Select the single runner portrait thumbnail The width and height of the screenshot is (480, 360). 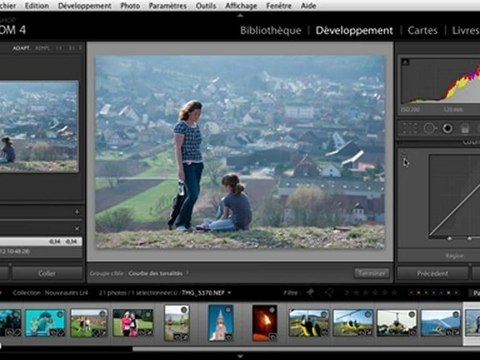coord(177,323)
